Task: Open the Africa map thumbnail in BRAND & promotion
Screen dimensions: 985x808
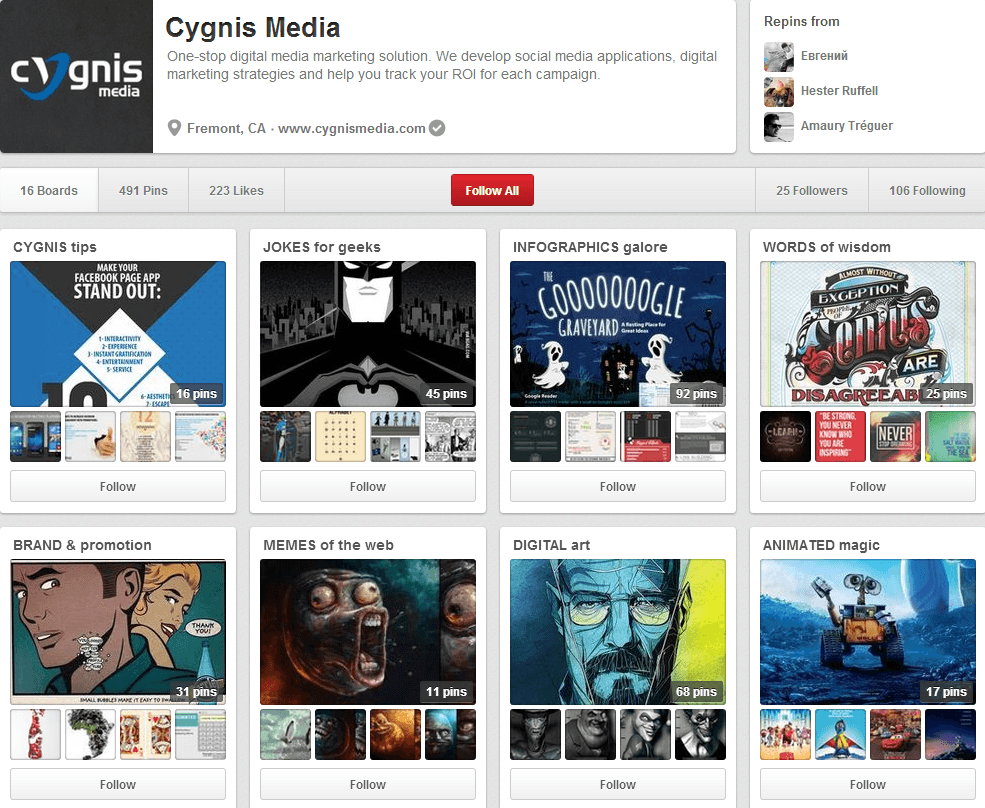Action: point(90,734)
